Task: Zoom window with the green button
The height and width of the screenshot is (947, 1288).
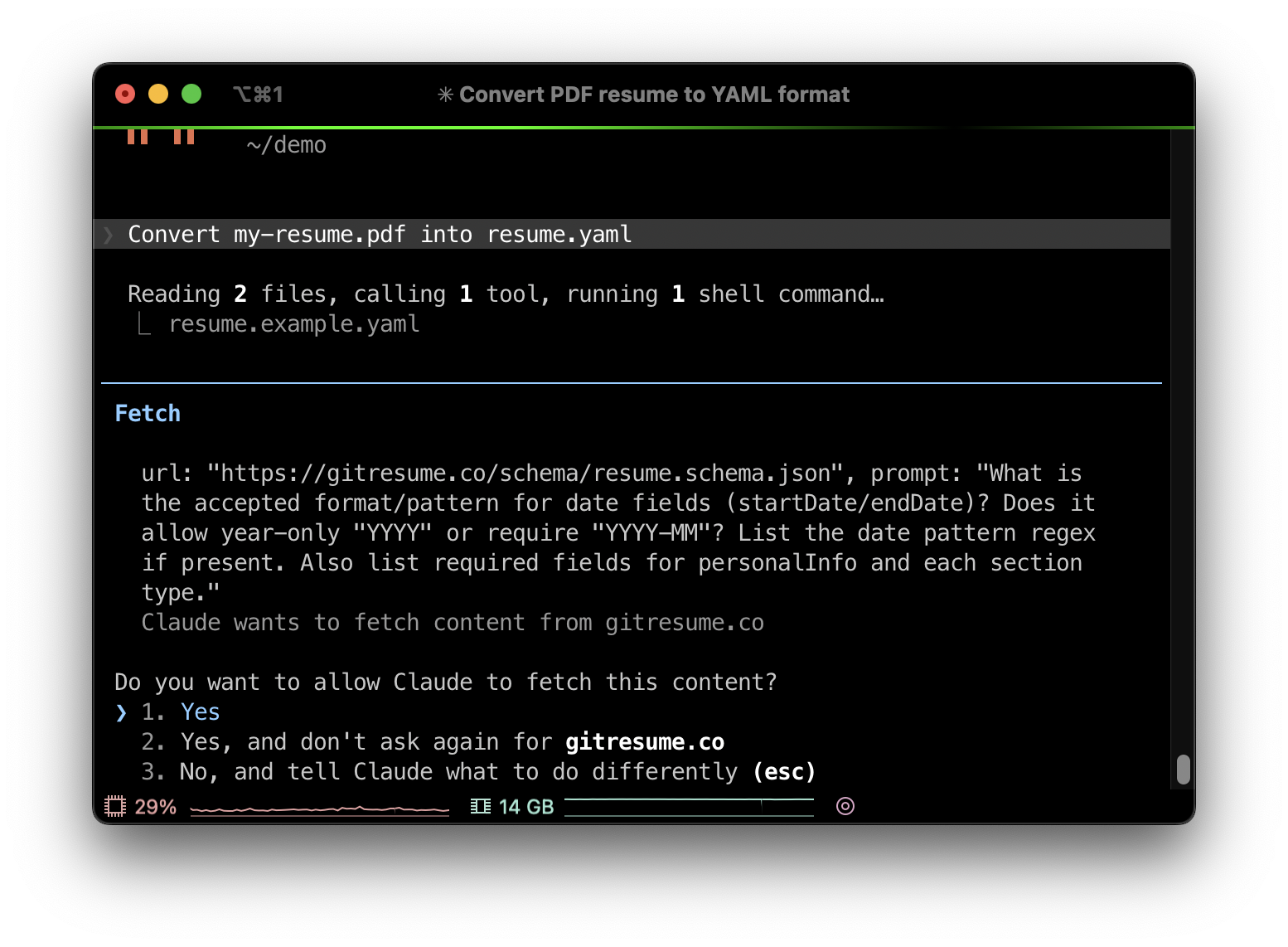Action: pyautogui.click(x=191, y=94)
